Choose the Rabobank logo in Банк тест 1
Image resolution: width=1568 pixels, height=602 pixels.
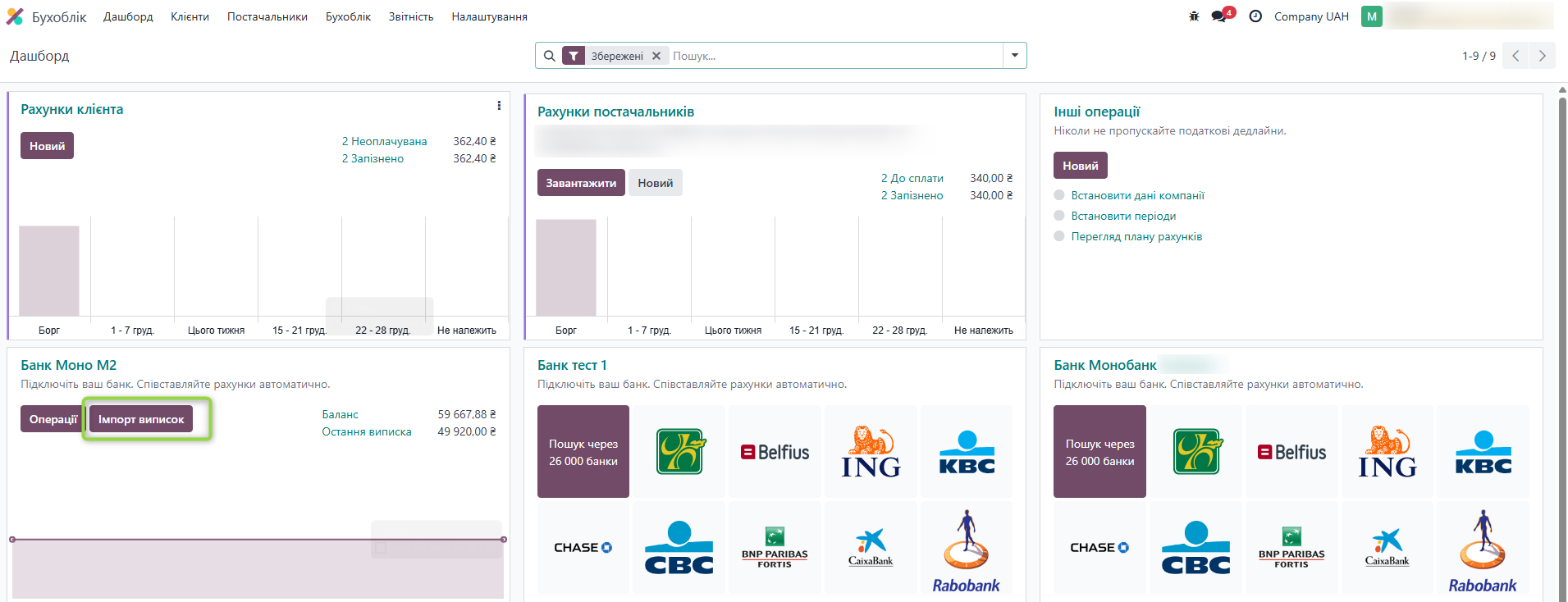(x=967, y=550)
